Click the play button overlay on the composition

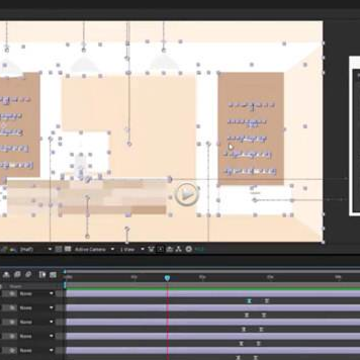(x=187, y=194)
